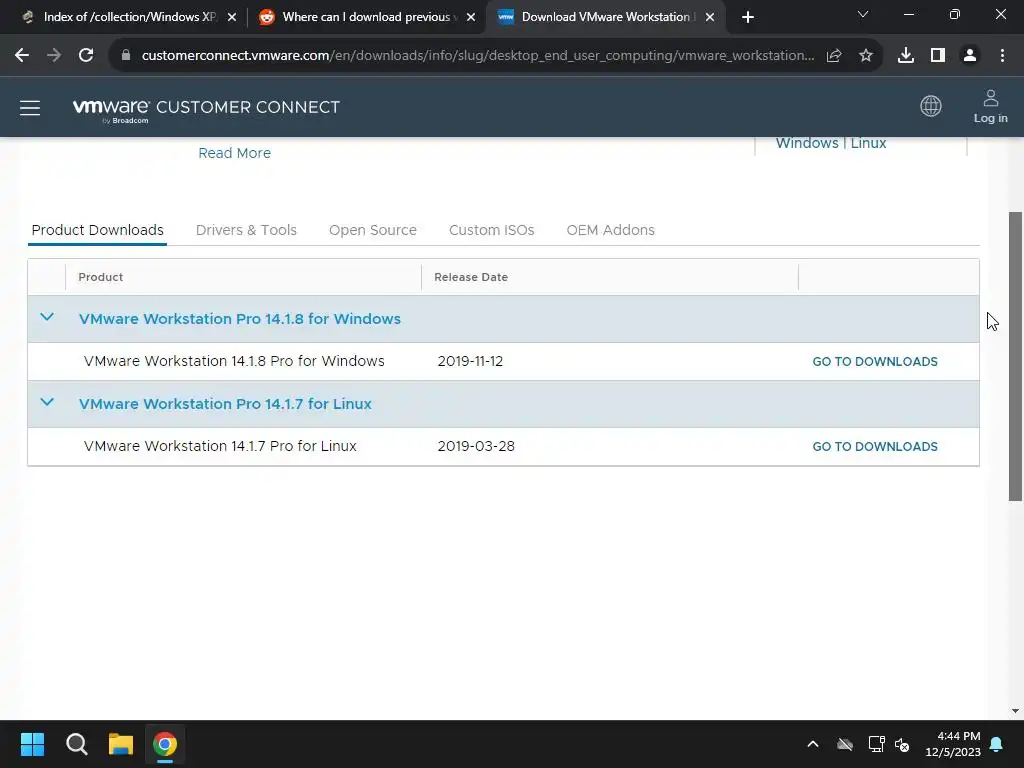Open Chrome three-dot menu
Viewport: 1024px width, 768px height.
[x=1002, y=56]
